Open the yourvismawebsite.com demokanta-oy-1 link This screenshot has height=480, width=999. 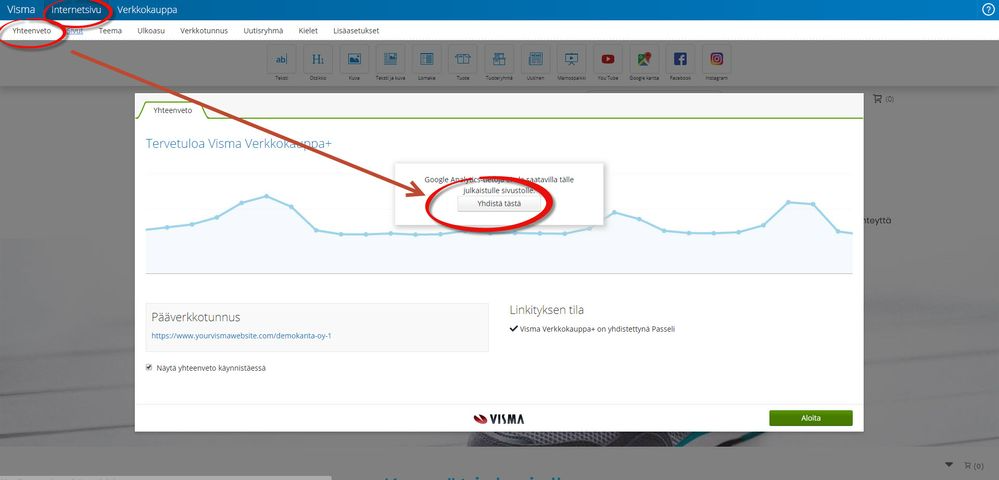(x=241, y=335)
